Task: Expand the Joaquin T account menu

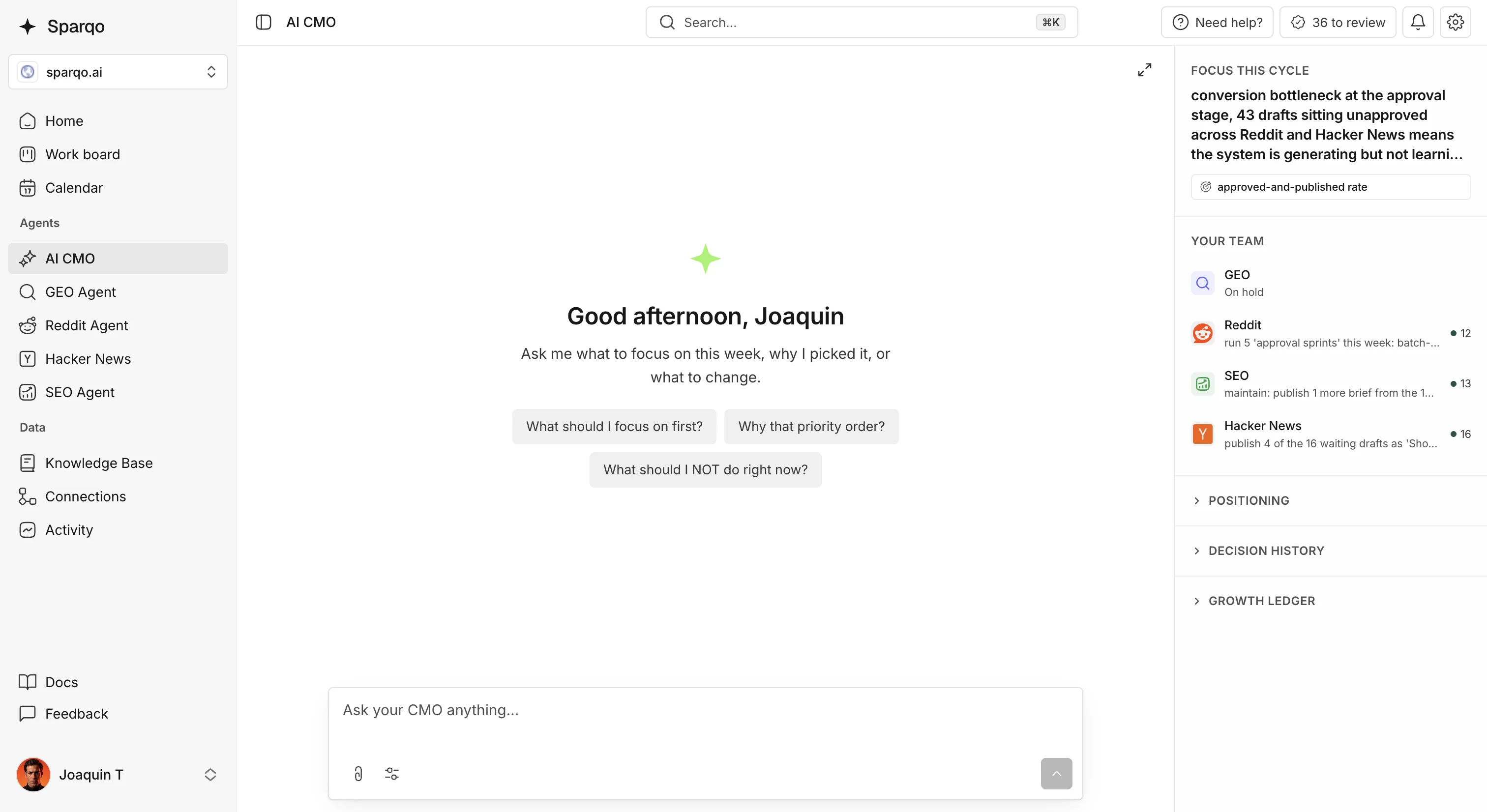Action: pyautogui.click(x=118, y=775)
